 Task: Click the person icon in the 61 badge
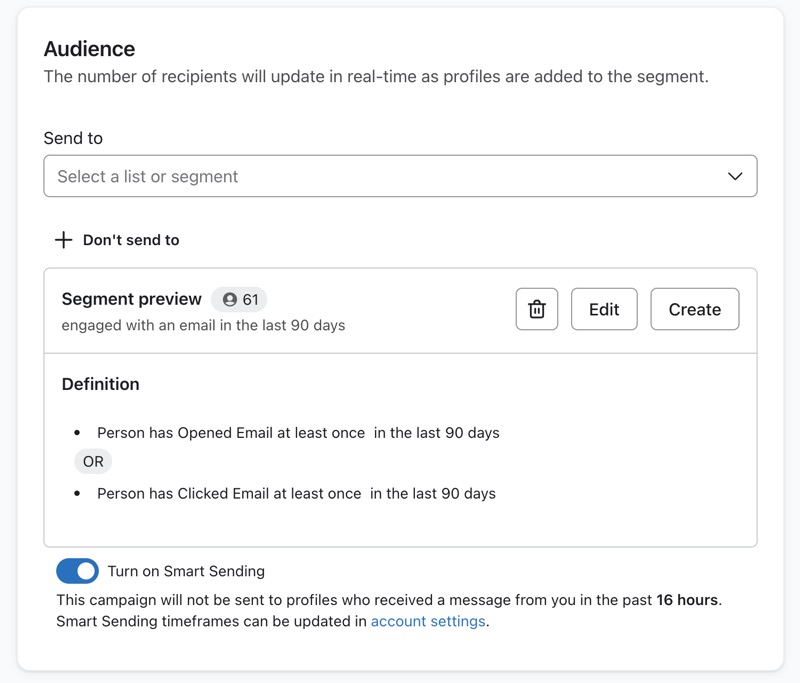coord(230,299)
